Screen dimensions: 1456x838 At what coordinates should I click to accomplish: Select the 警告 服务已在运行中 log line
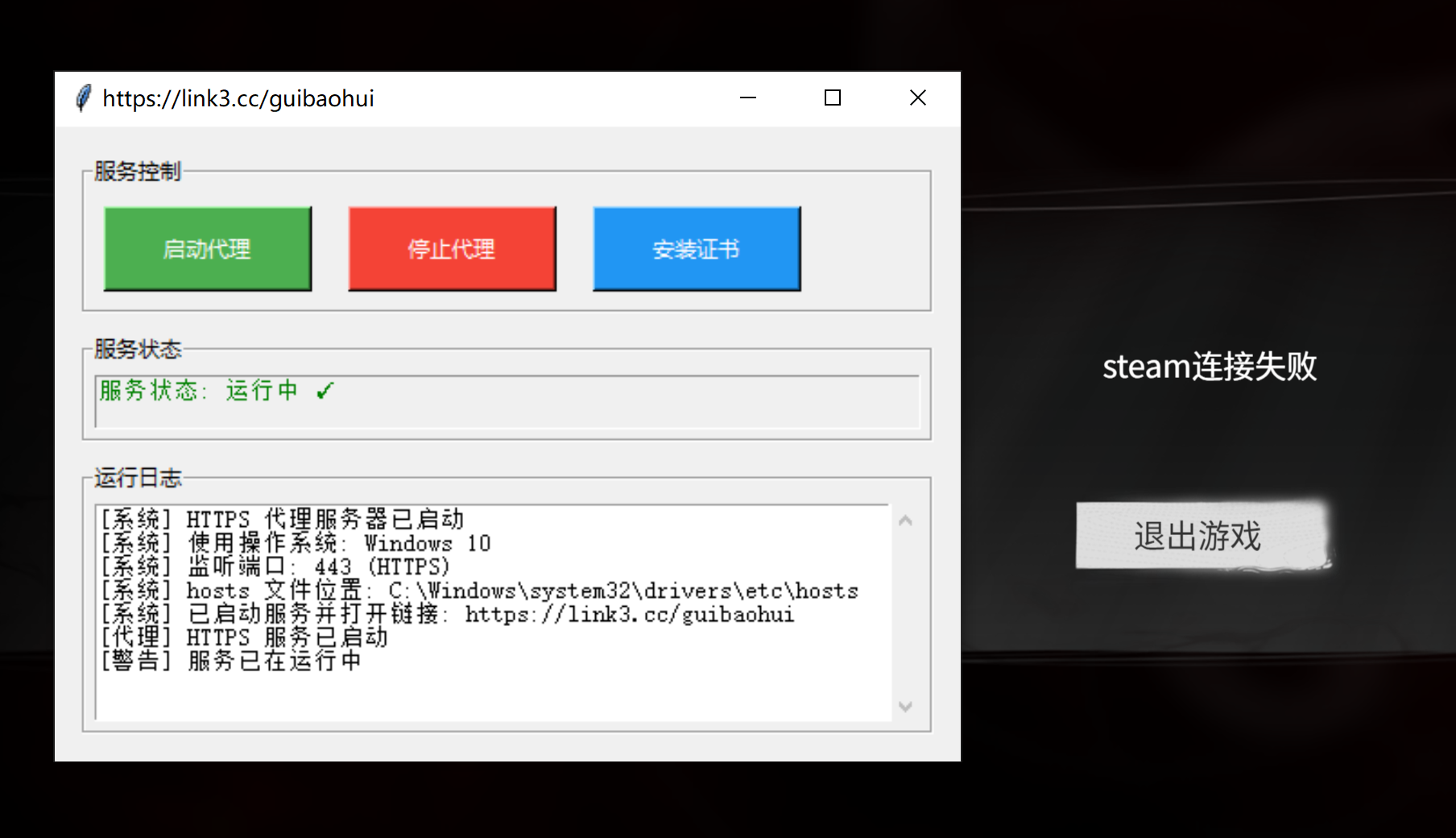tap(230, 662)
